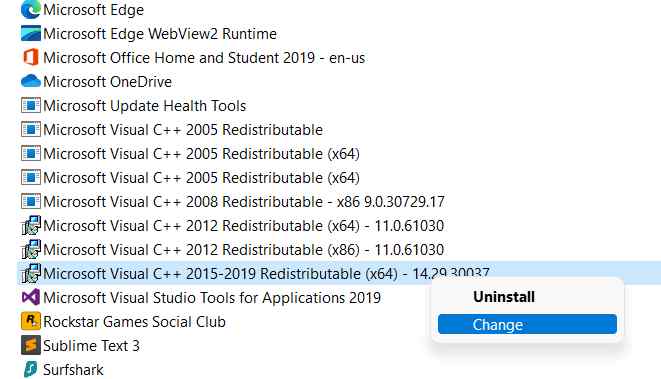
Task: Click the Microsoft Office orange icon
Action: click(31, 57)
